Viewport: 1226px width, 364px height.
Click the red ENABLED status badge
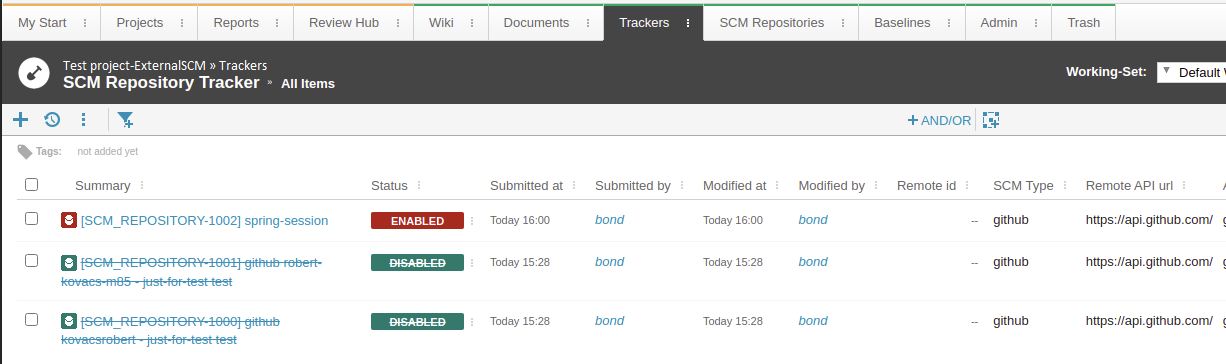[x=417, y=221]
